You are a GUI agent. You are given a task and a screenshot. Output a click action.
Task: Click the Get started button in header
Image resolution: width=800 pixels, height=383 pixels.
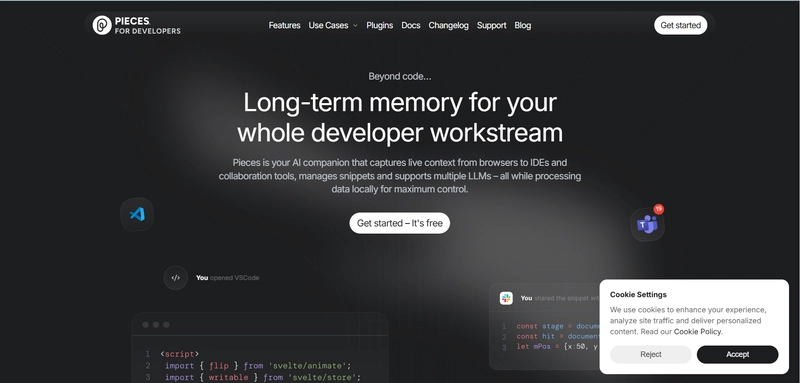(x=681, y=25)
